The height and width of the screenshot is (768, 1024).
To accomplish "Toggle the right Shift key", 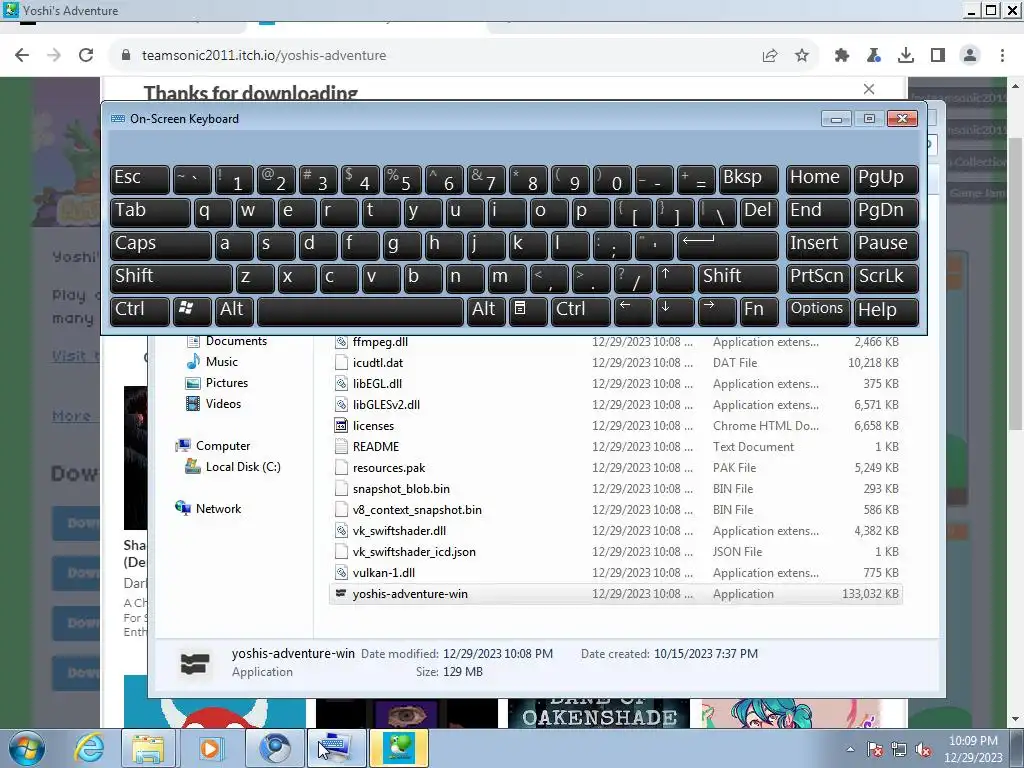I will [x=738, y=278].
